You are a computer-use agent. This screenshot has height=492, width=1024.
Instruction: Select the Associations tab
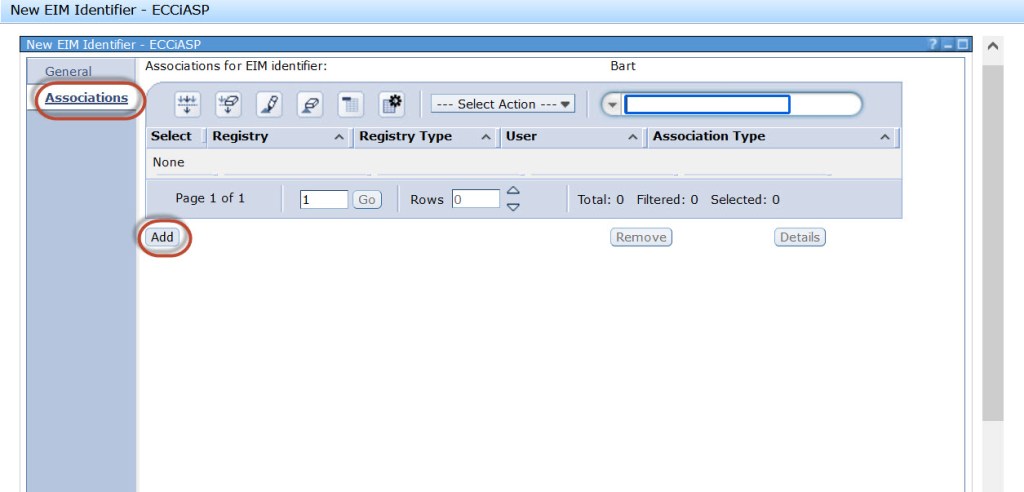pyautogui.click(x=86, y=98)
